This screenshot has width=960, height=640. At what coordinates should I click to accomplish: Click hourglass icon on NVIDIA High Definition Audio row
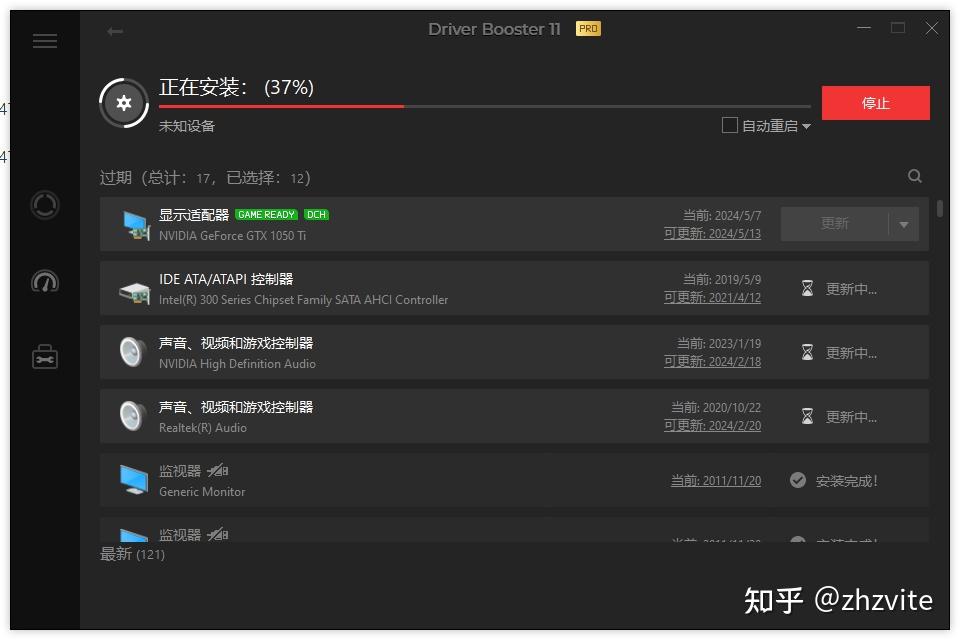coord(808,352)
